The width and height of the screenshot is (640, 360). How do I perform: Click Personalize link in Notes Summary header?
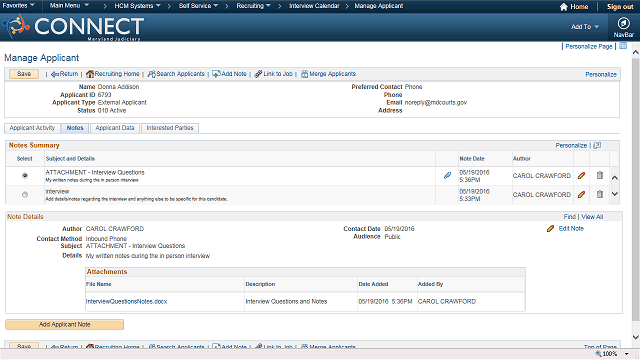coord(571,145)
